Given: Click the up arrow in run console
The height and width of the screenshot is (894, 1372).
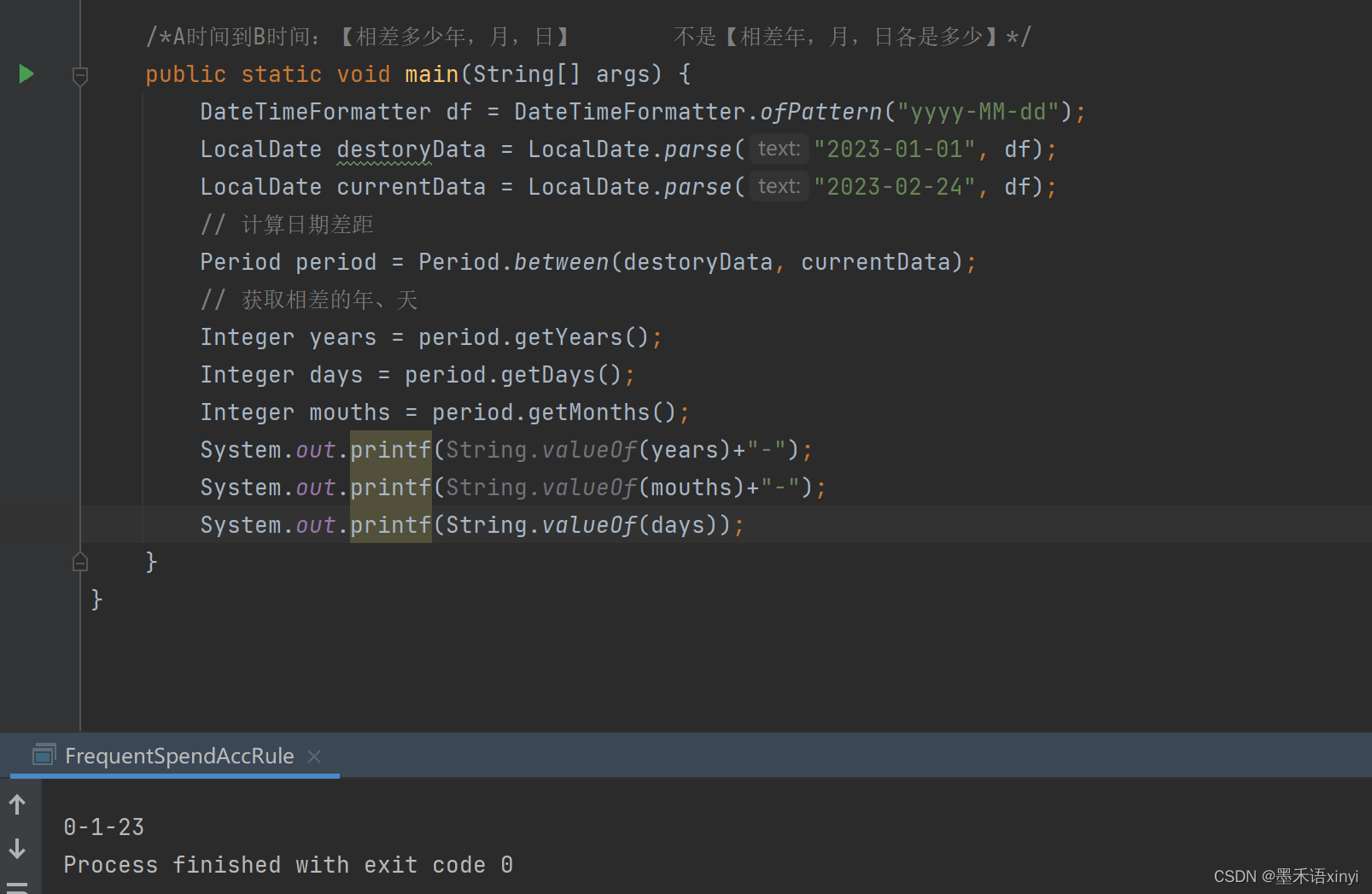Looking at the screenshot, I should click(x=17, y=804).
